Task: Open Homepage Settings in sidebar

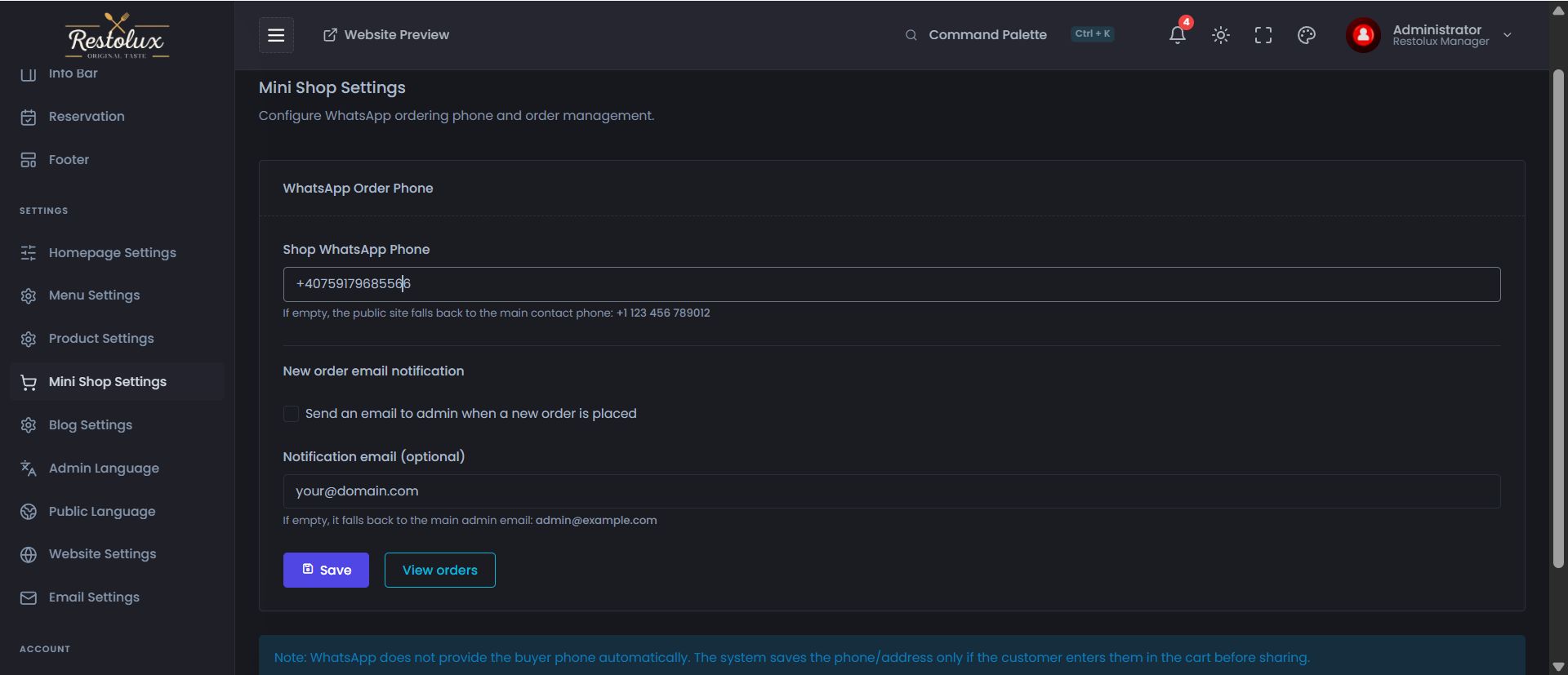Action: coord(112,253)
